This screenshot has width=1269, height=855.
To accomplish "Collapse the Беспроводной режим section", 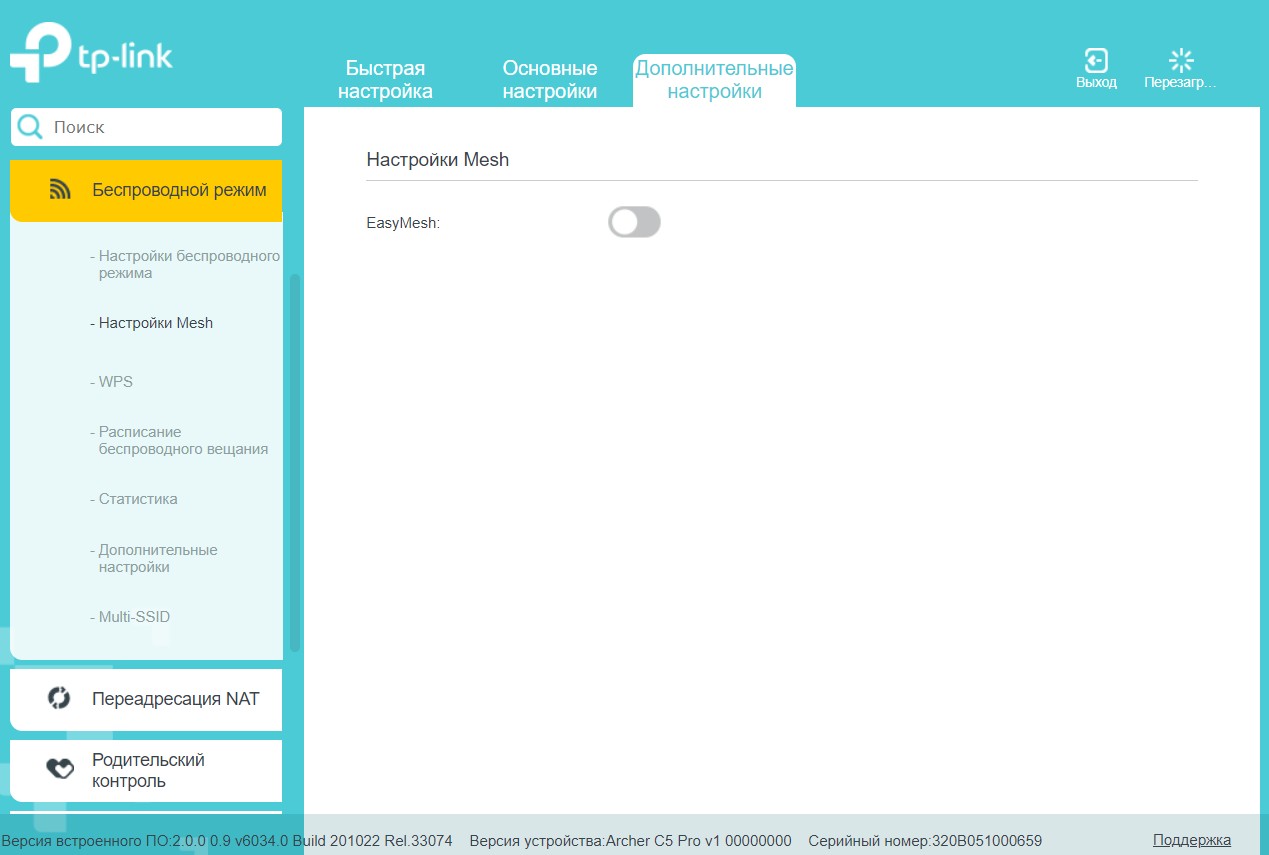I will point(178,190).
